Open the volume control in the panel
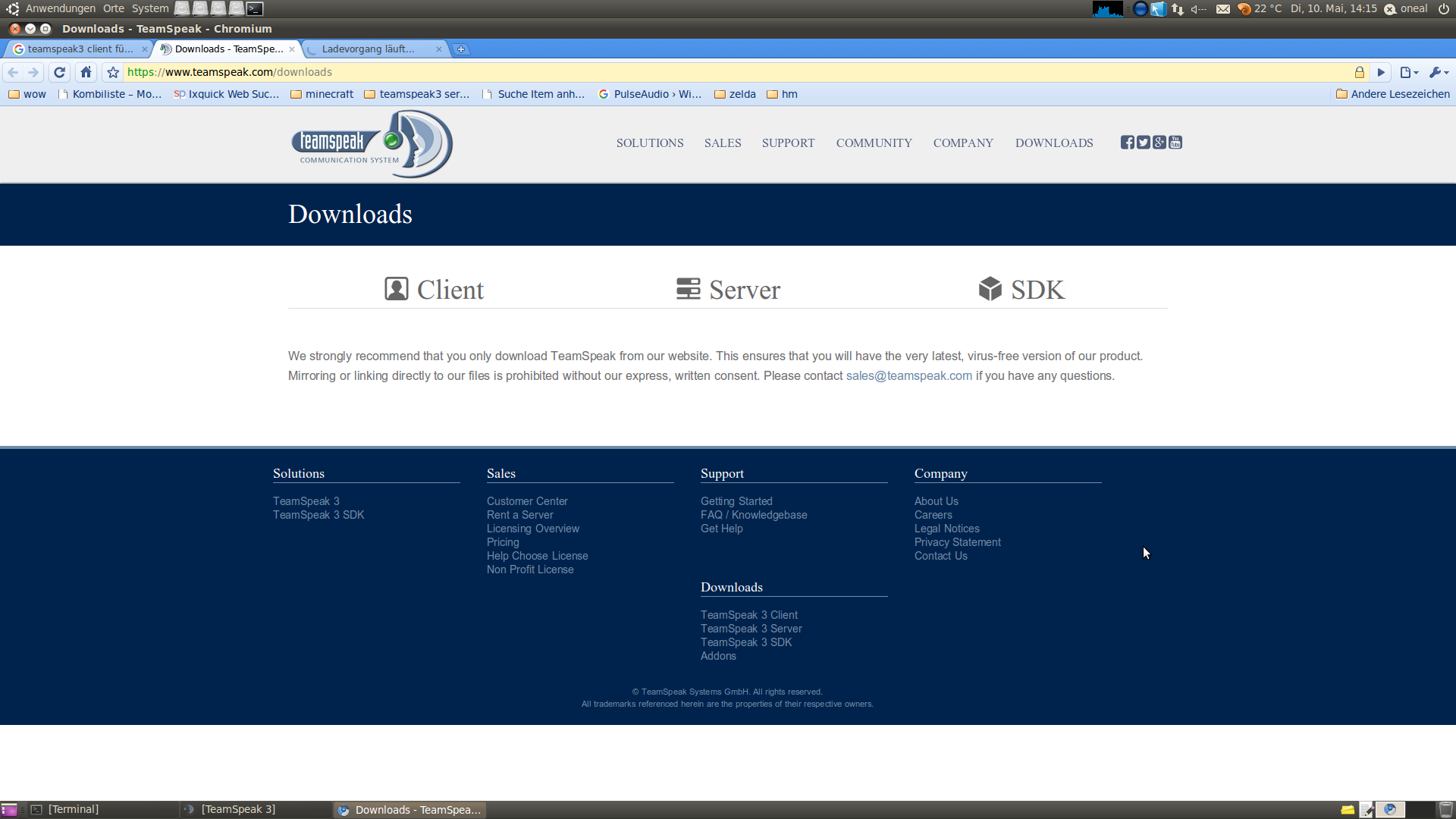 [x=1198, y=9]
